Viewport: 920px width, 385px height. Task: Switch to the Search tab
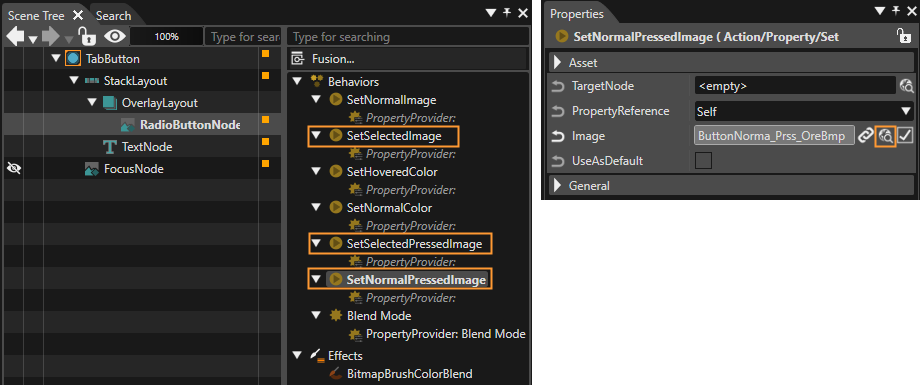click(113, 16)
